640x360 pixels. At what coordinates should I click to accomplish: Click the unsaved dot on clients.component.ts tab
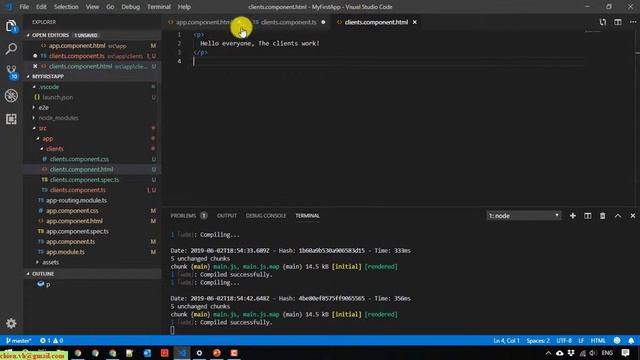point(323,22)
